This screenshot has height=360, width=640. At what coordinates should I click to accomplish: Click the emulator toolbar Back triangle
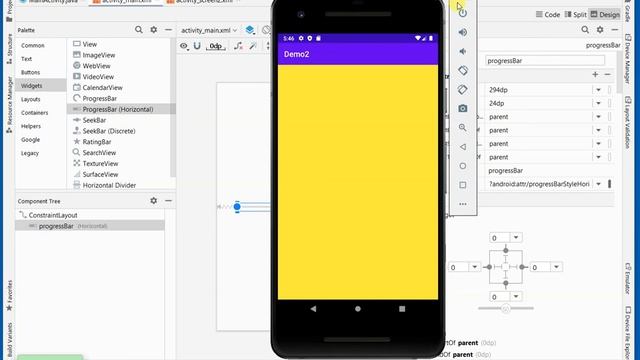click(462, 147)
